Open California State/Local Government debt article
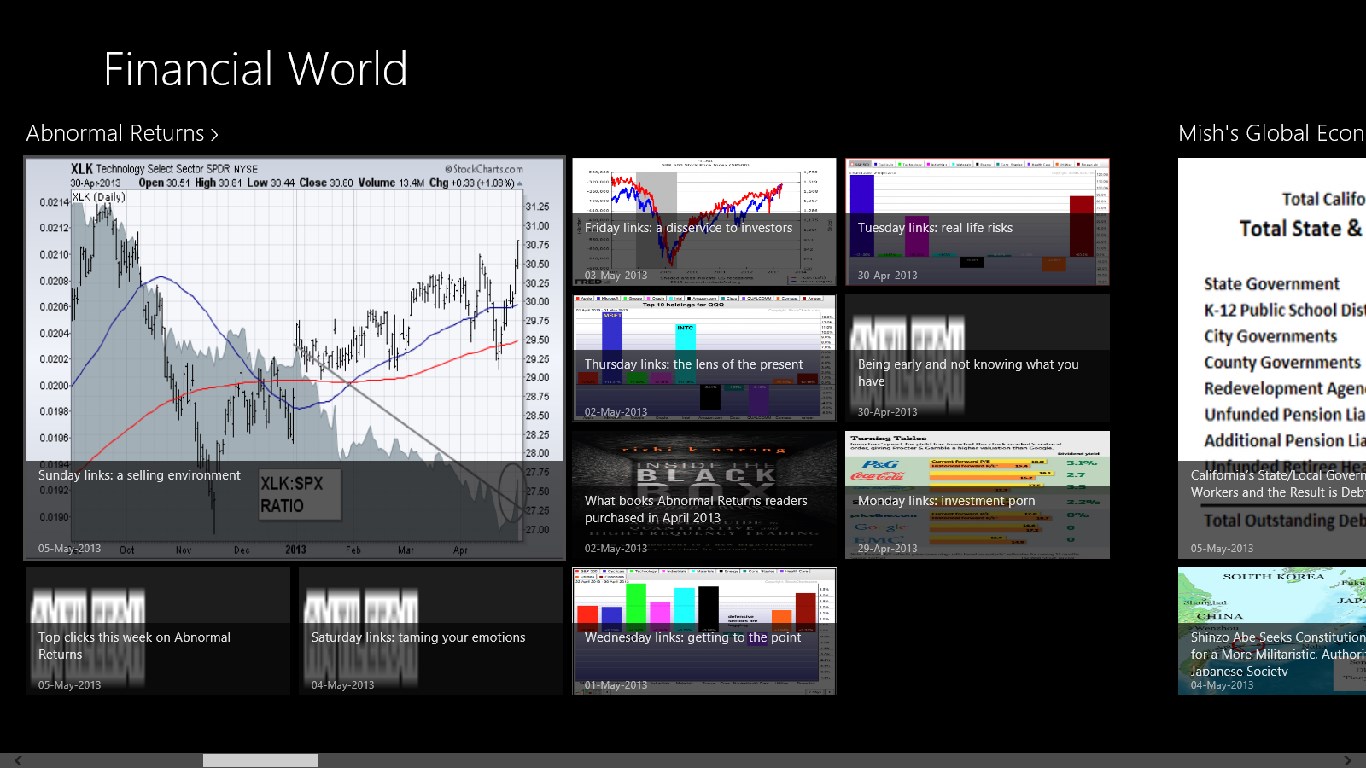Viewport: 1366px width, 768px height. 1271,358
